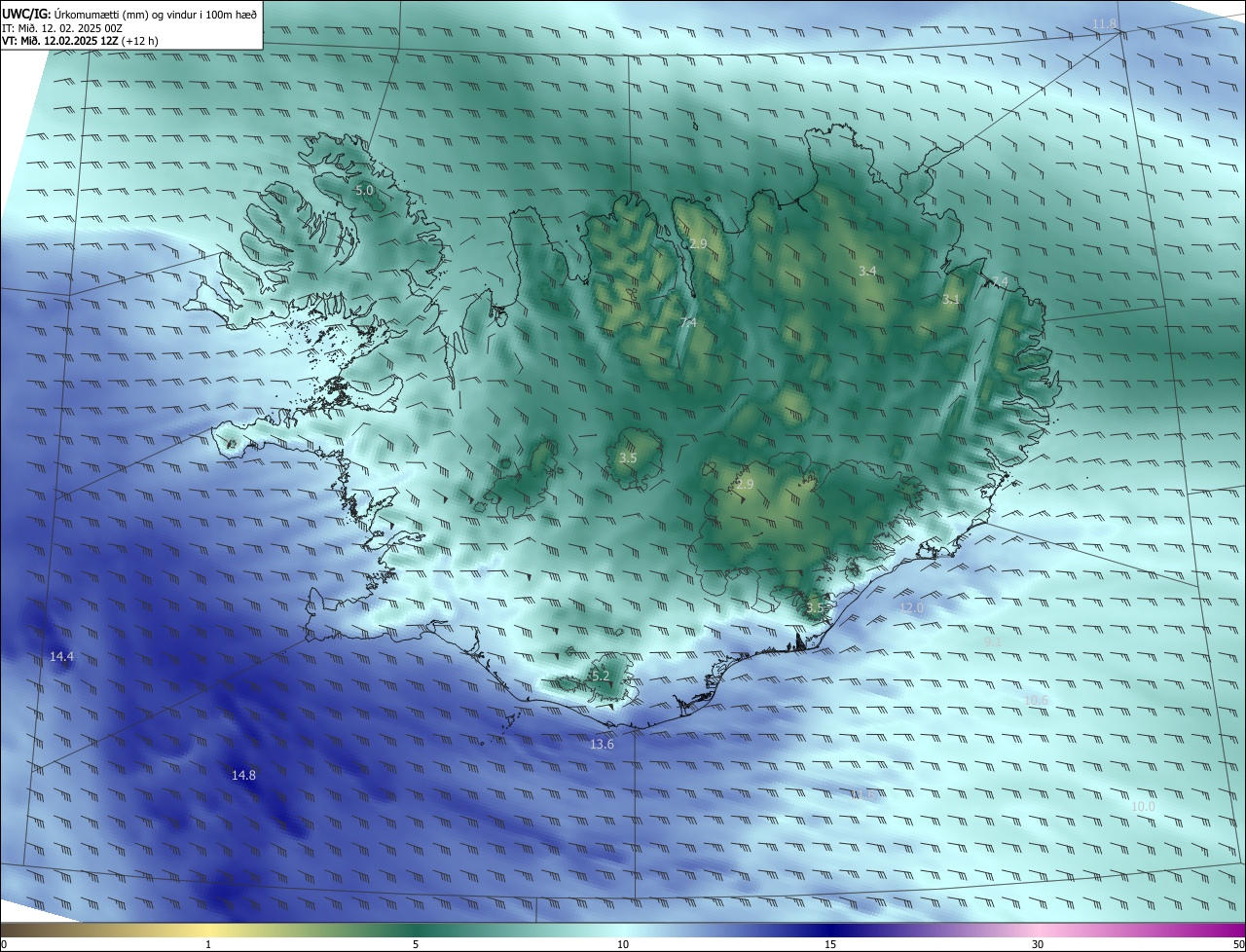The image size is (1246, 952).
Task: Click the 10 tick on the colour scale
Action: [x=623, y=944]
